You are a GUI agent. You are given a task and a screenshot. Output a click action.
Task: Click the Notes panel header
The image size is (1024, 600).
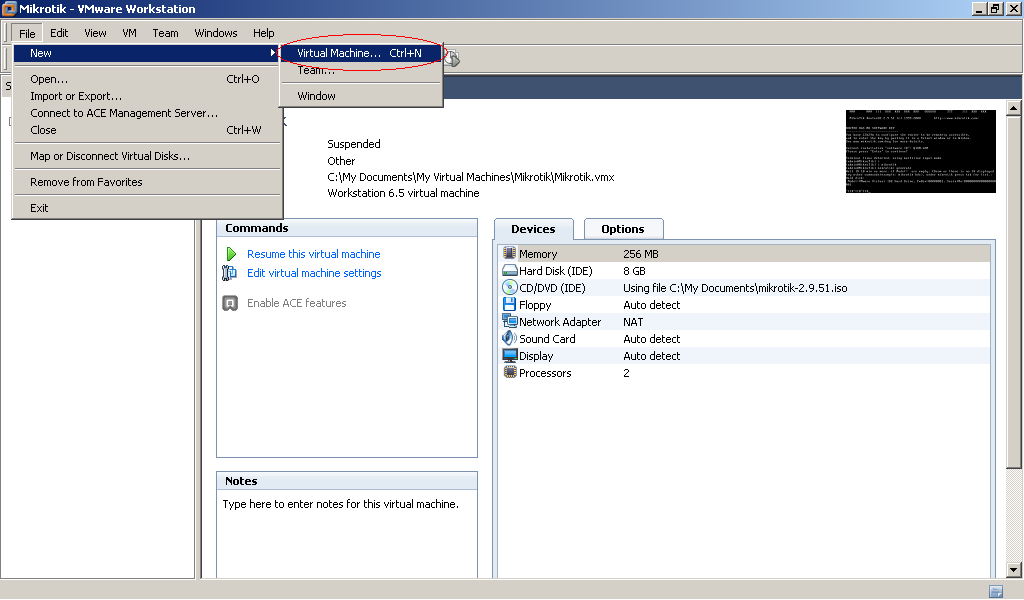click(347, 481)
